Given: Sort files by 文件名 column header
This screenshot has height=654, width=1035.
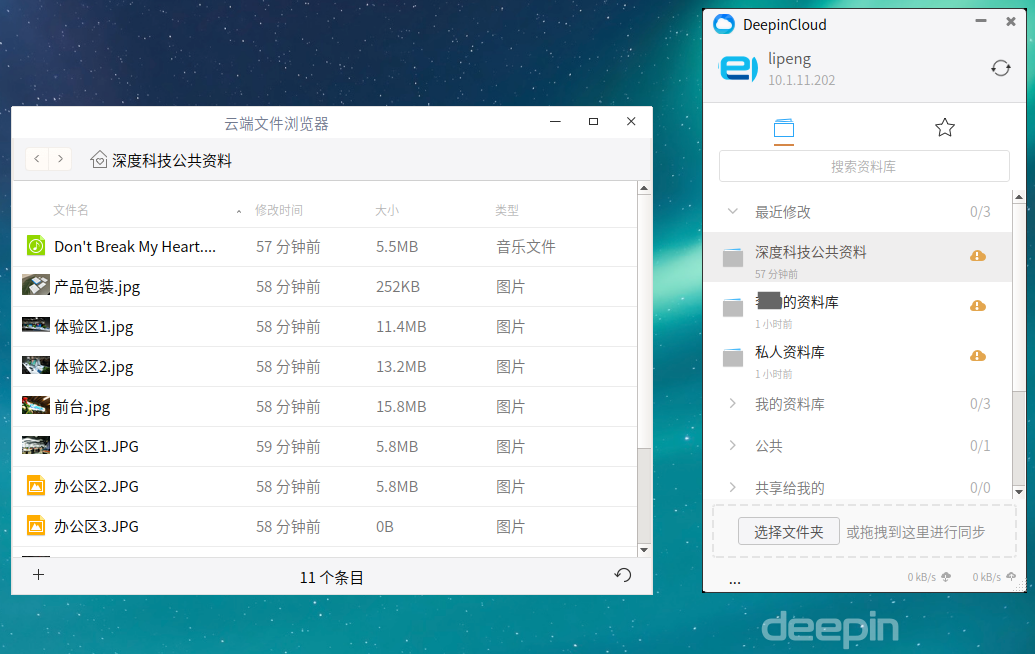Looking at the screenshot, I should pyautogui.click(x=71, y=210).
